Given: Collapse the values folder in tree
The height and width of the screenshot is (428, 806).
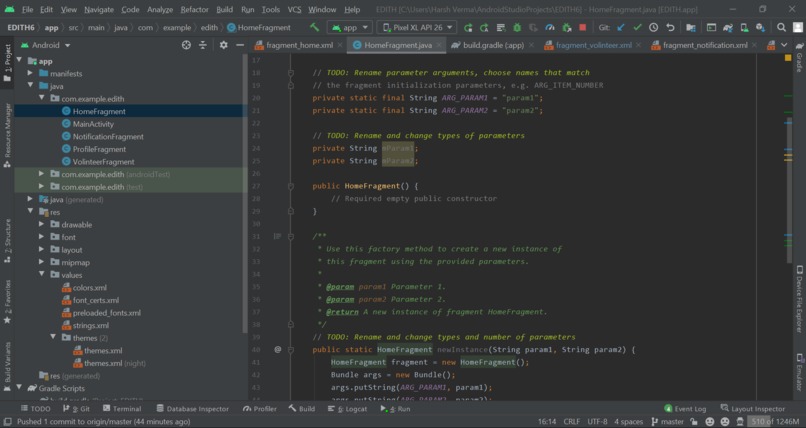Looking at the screenshot, I should tap(41, 274).
